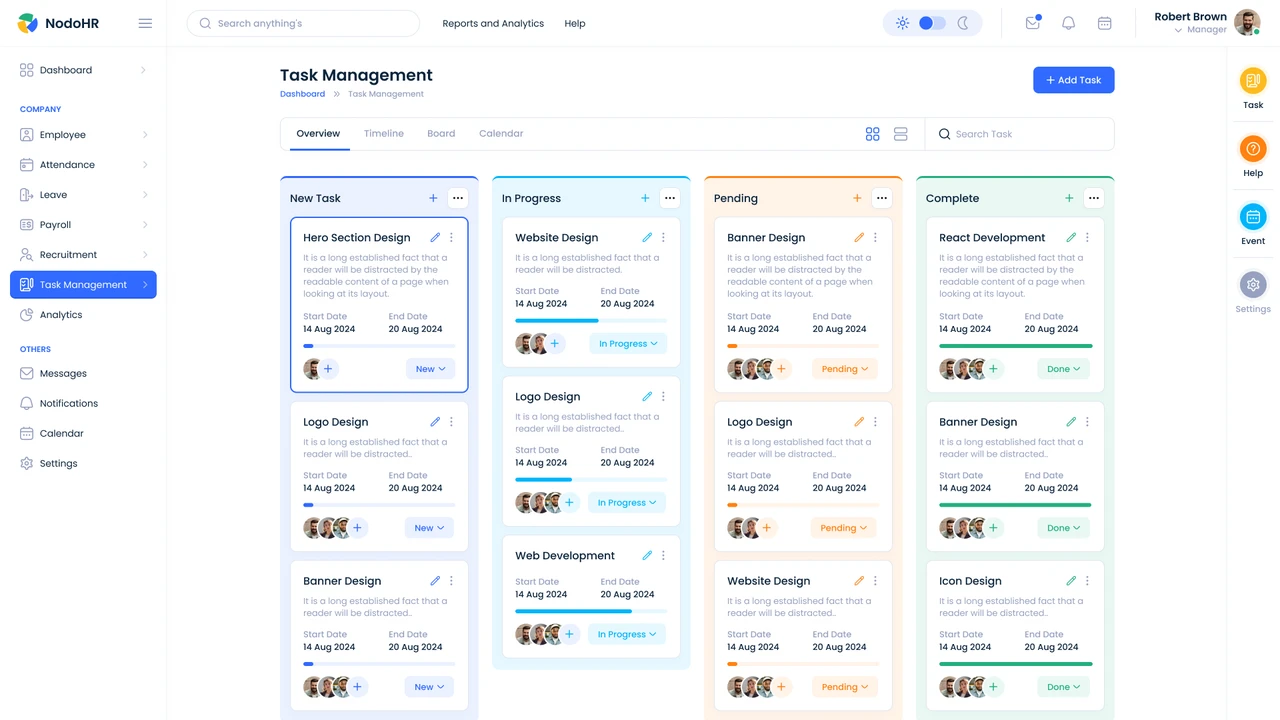The image size is (1280, 720).
Task: Expand the Attendance sidebar submenu
Action: [144, 165]
